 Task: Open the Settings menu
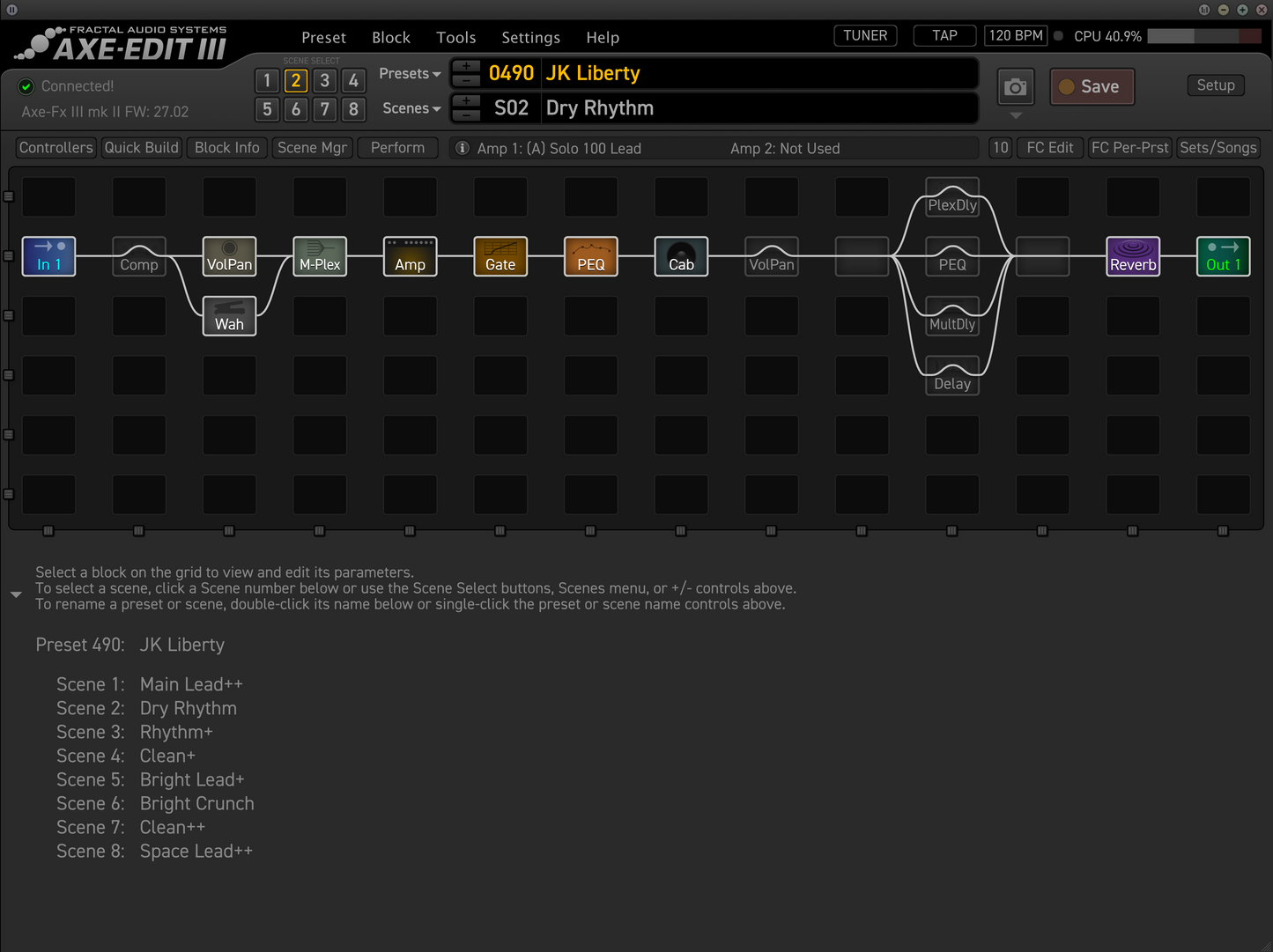(530, 37)
